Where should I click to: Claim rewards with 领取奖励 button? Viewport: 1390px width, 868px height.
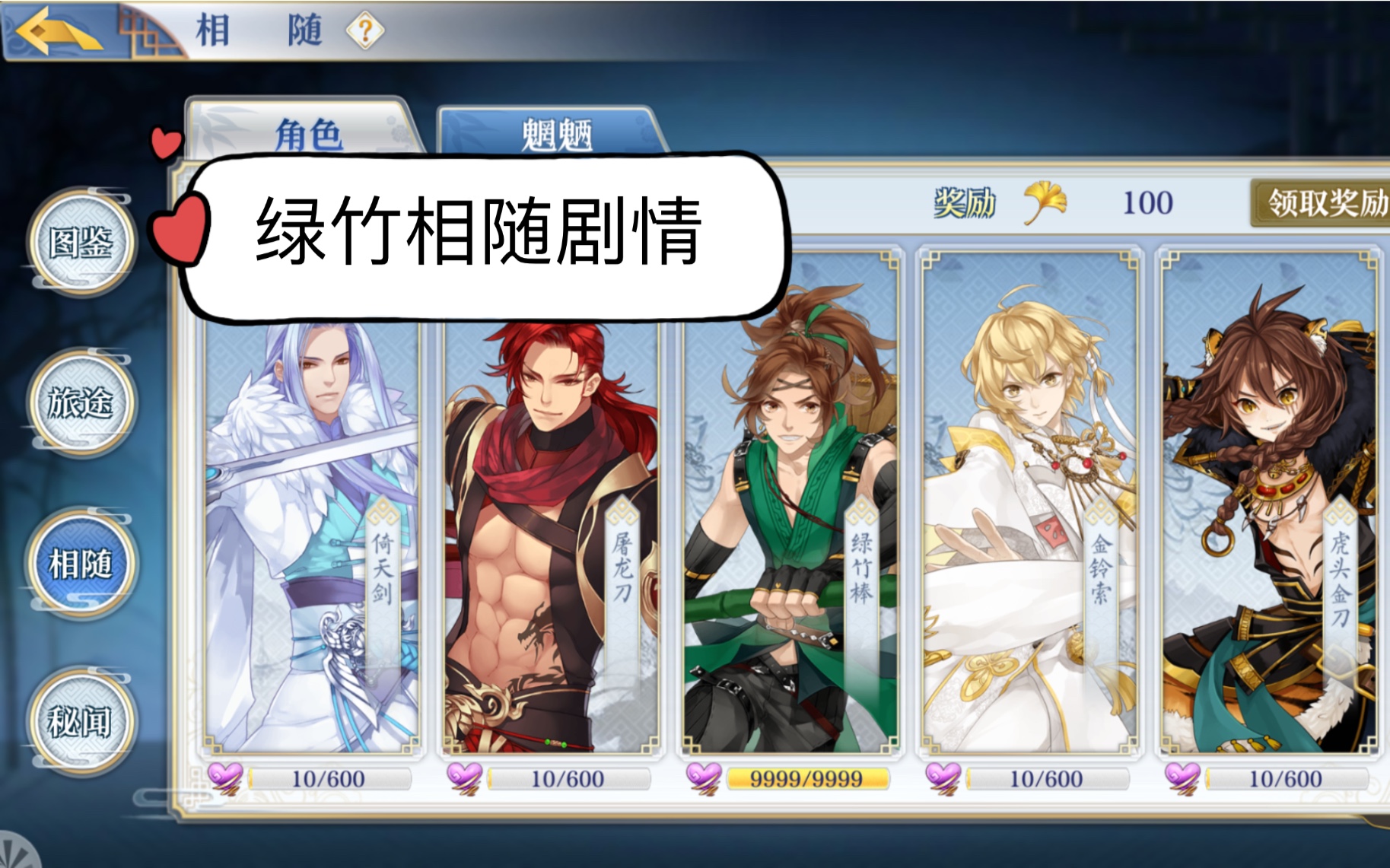pos(1322,203)
